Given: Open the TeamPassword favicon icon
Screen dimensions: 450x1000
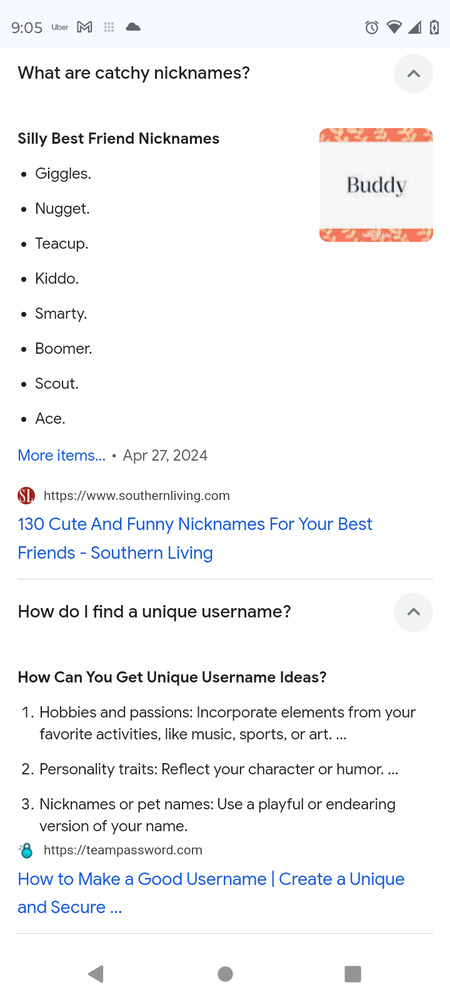Looking at the screenshot, I should [x=26, y=850].
